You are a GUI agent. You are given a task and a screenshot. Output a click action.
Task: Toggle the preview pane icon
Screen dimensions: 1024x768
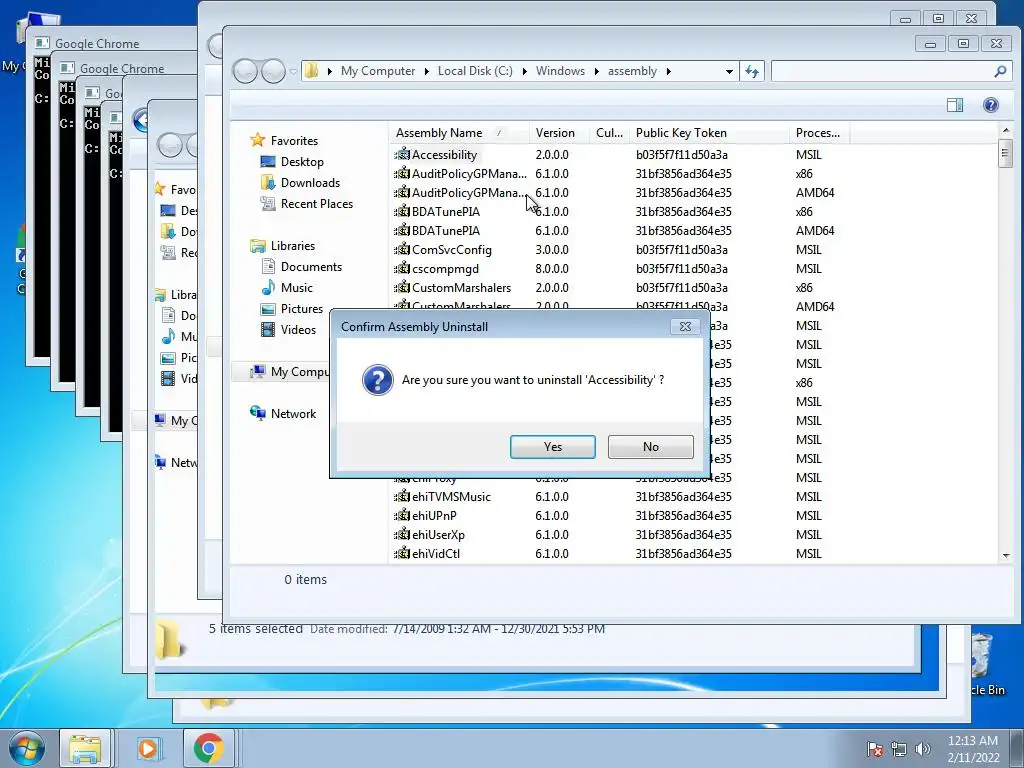[955, 105]
